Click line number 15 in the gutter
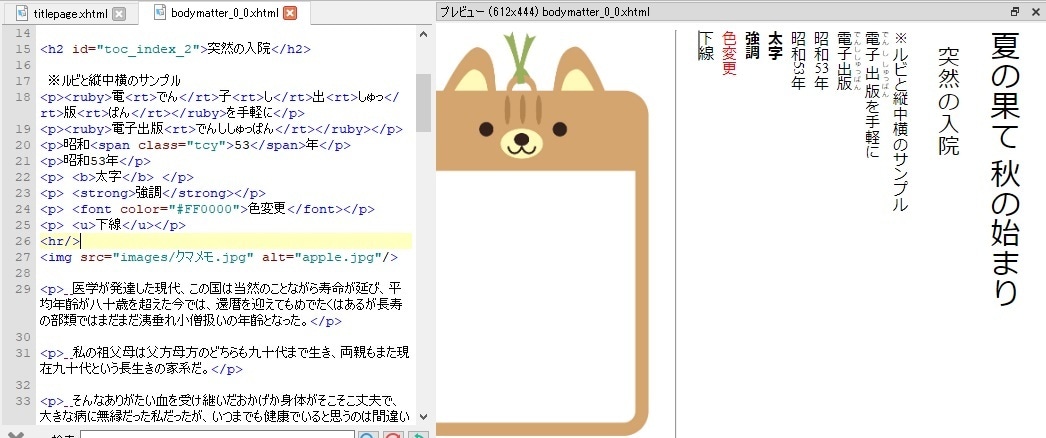 tap(22, 49)
